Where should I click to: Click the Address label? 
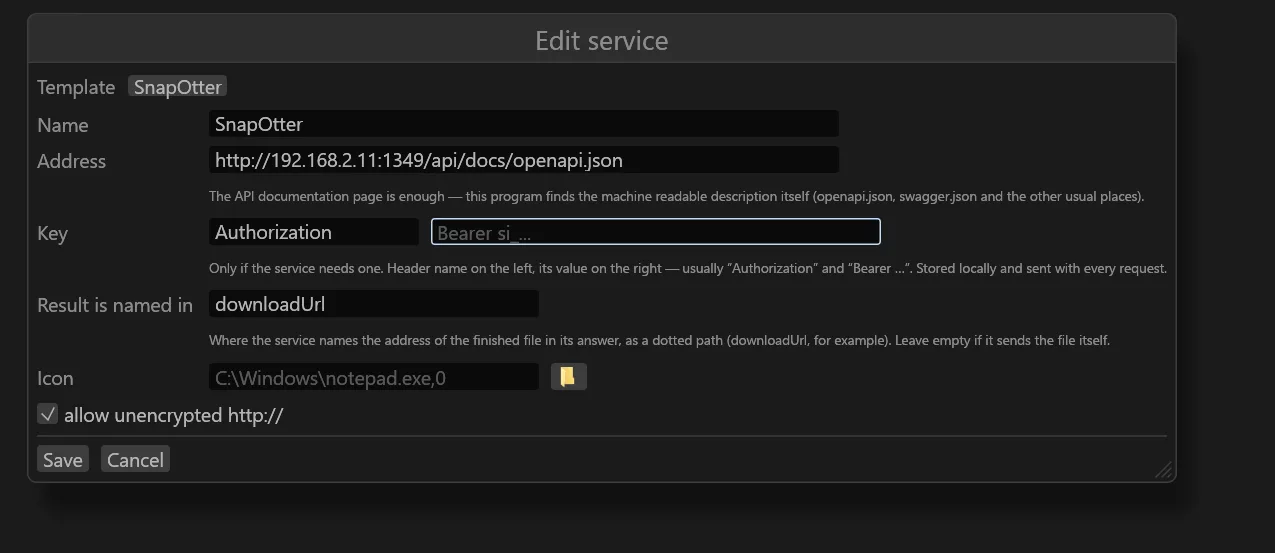[71, 161]
